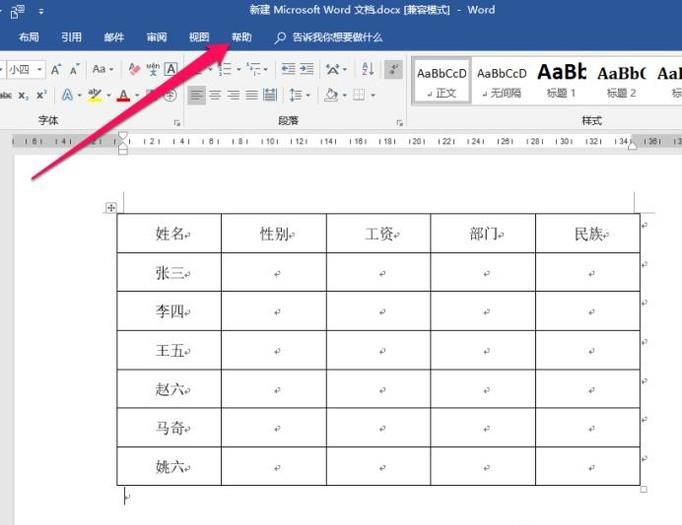Toggle strikethrough (abc) formatting
Screen dimensions: 682x525
coord(5,95)
